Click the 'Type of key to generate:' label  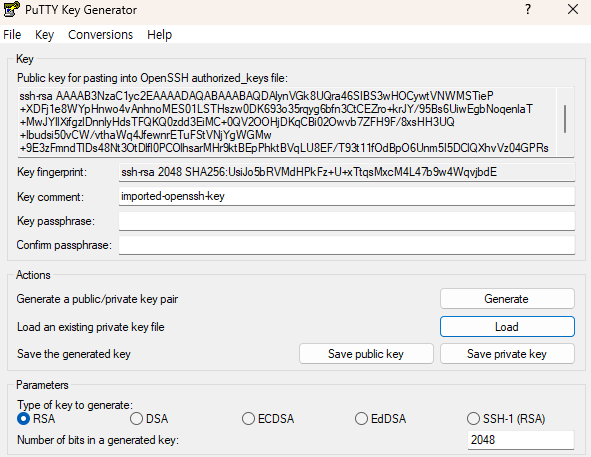[x=75, y=405]
